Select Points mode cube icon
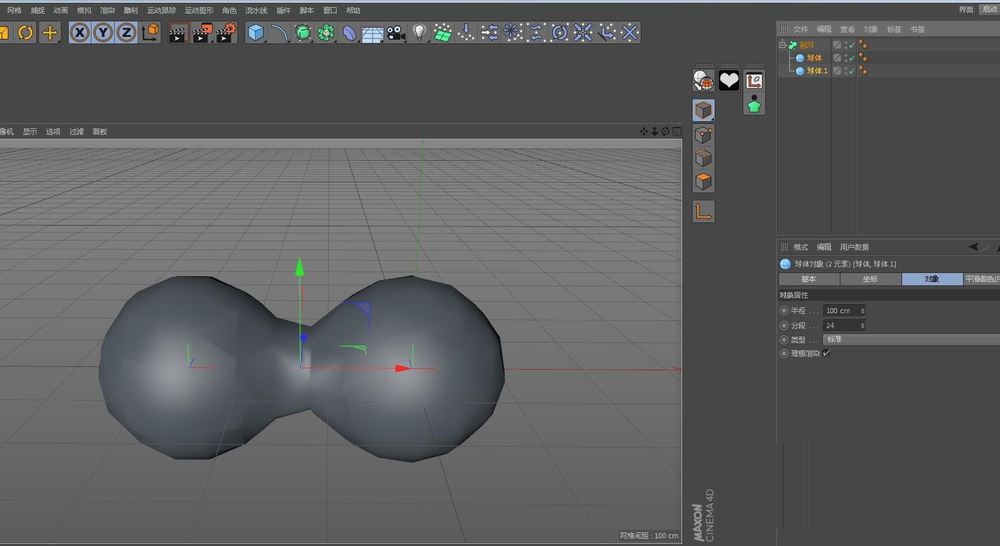Image resolution: width=1000 pixels, height=546 pixels. point(704,134)
